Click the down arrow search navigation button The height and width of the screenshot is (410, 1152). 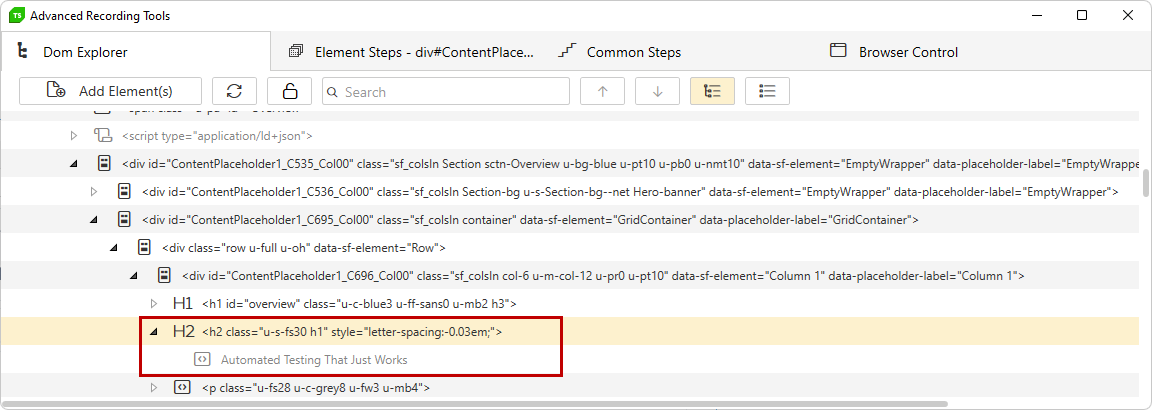pos(658,91)
